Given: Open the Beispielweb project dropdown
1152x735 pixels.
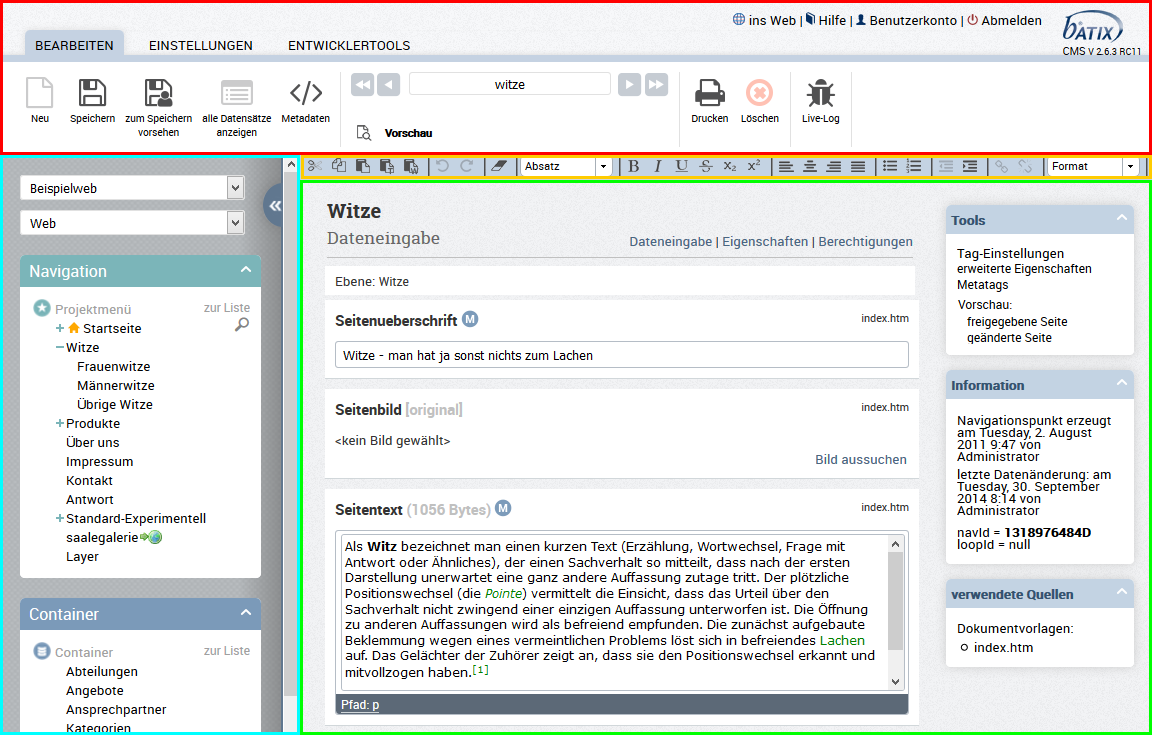Looking at the screenshot, I should point(132,188).
